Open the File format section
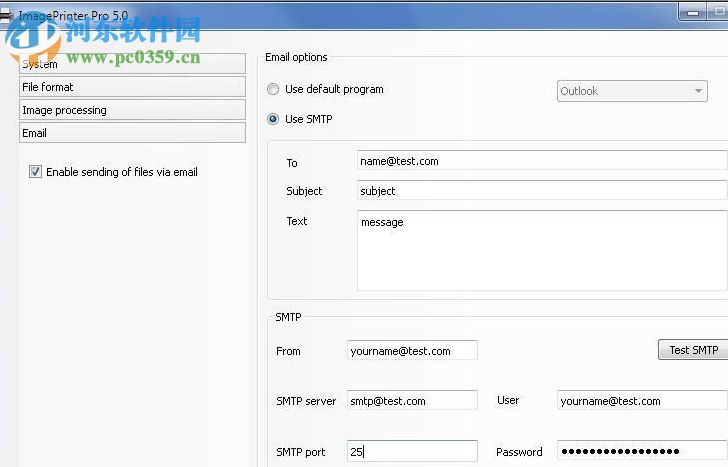Viewport: 728px width, 467px height. [x=132, y=87]
